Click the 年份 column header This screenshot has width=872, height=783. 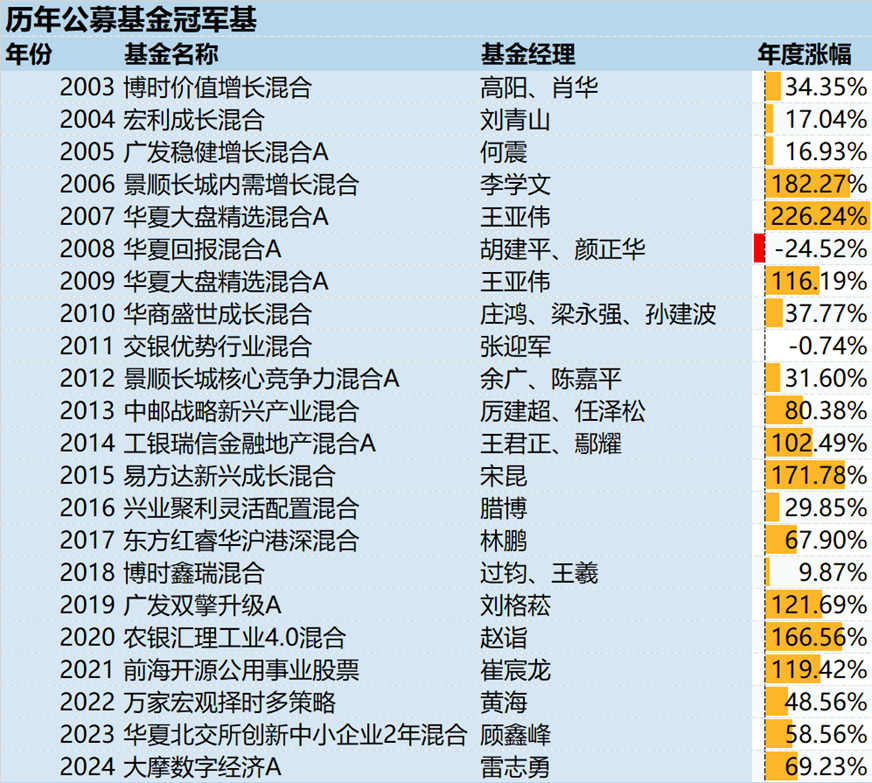[x=29, y=54]
